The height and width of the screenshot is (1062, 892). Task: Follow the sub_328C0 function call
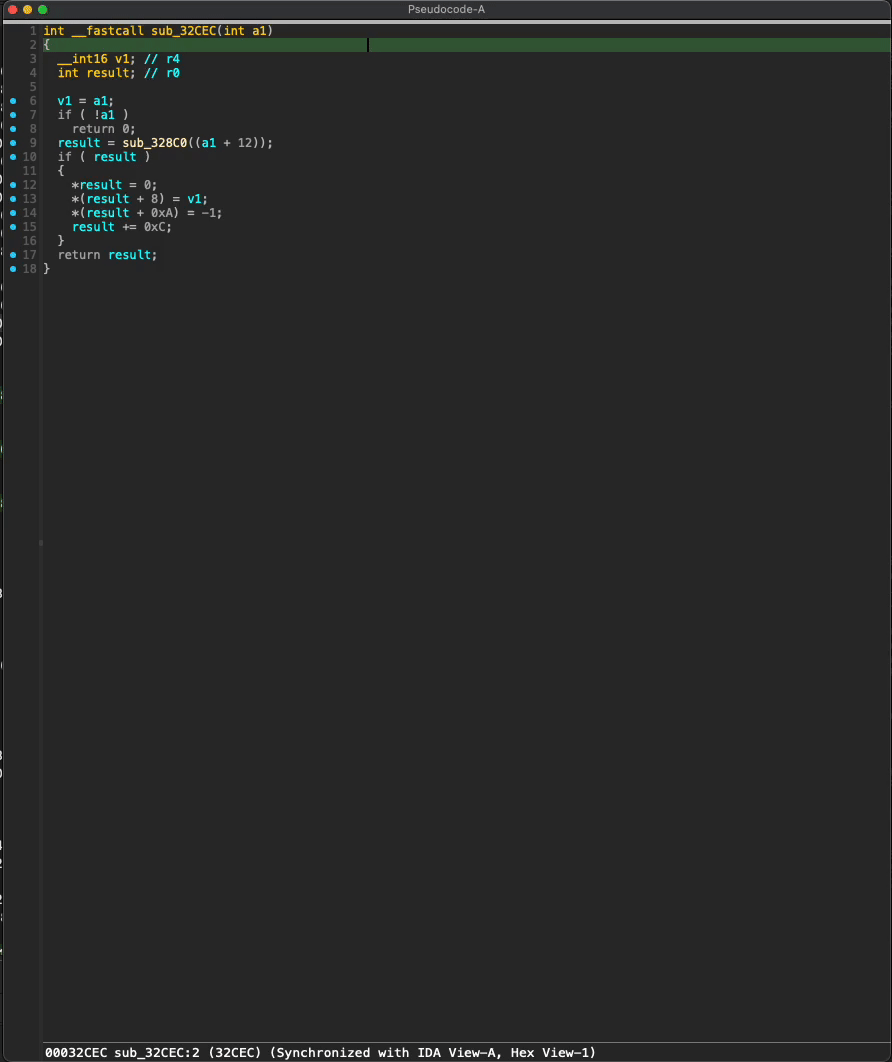tap(154, 143)
